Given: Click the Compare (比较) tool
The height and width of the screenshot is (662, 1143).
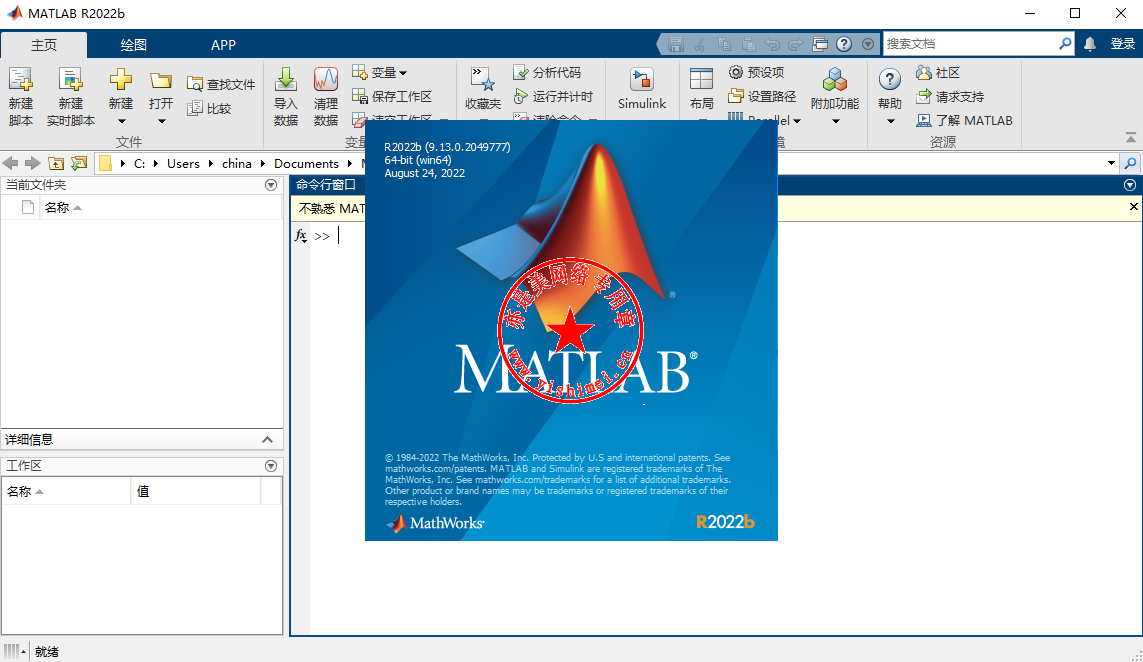Looking at the screenshot, I should coord(209,109).
